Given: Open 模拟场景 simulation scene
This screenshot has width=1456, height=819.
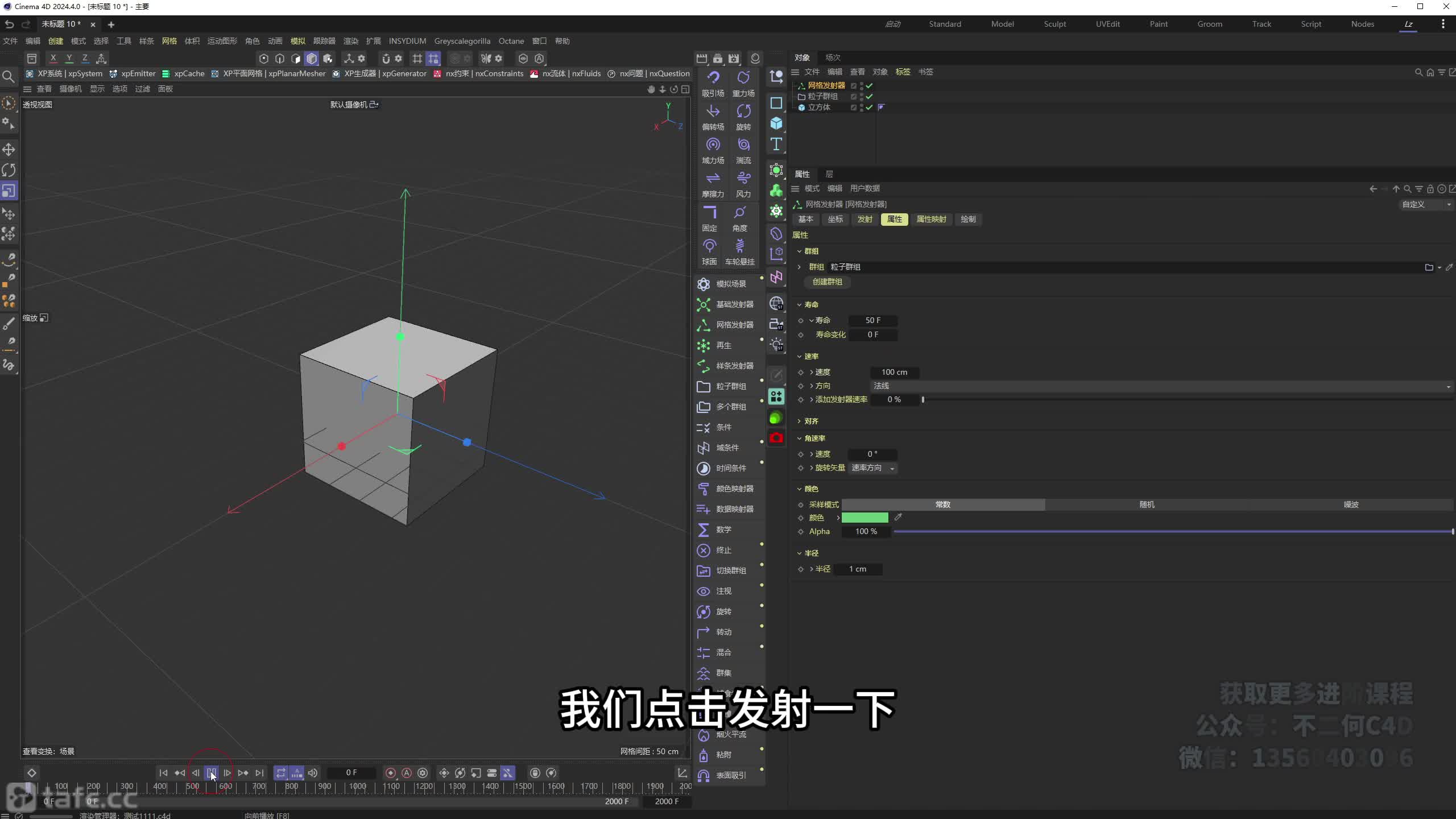Looking at the screenshot, I should [729, 284].
